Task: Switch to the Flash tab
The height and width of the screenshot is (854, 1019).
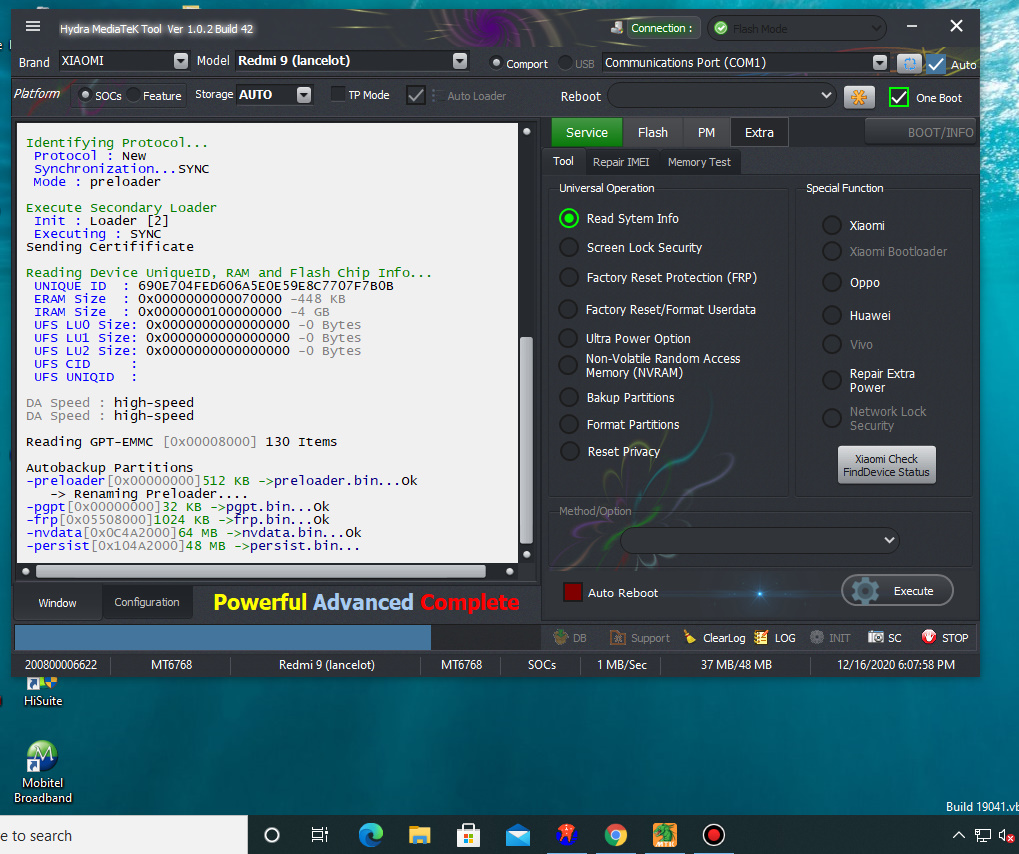Action: 652,132
